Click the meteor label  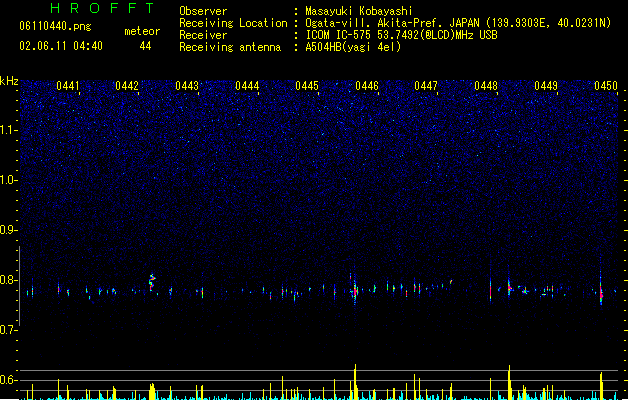point(142,31)
